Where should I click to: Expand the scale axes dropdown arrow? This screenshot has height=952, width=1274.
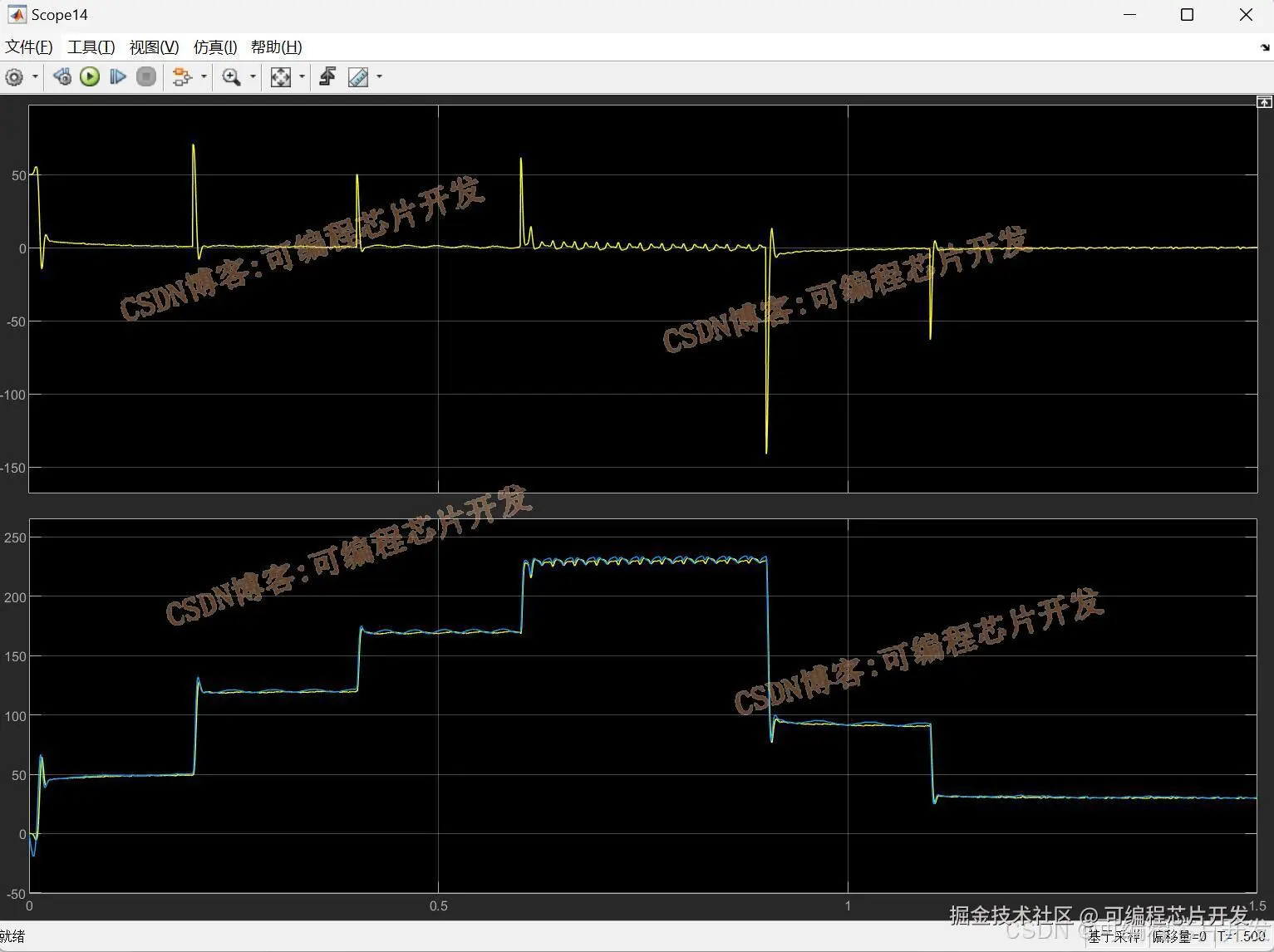(x=302, y=77)
